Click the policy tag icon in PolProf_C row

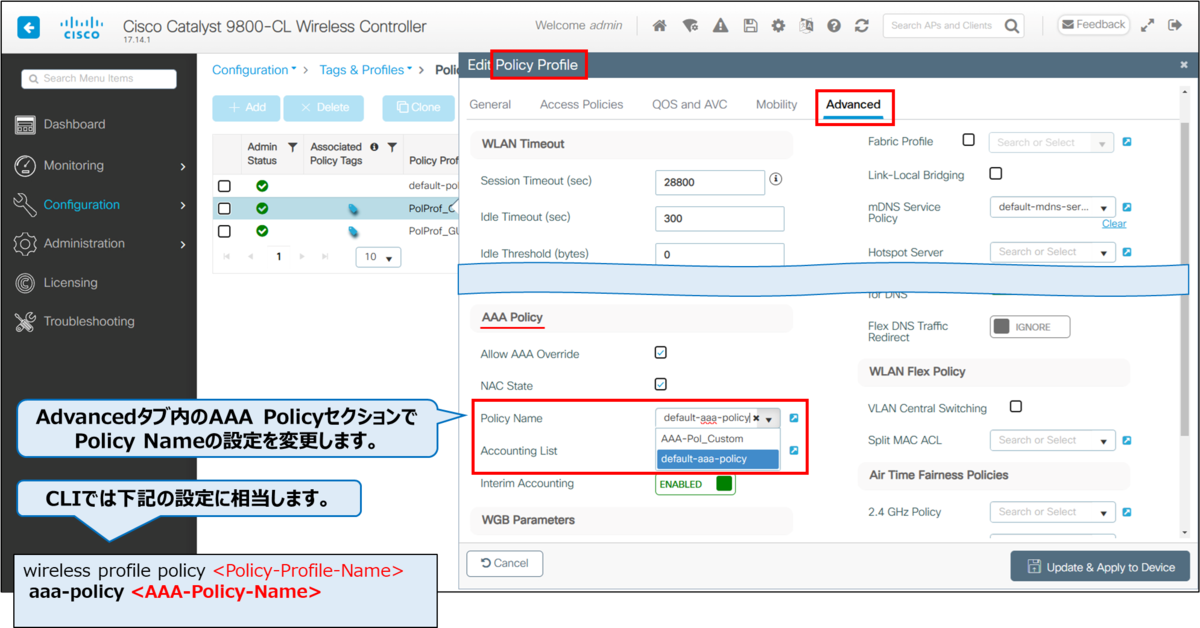353,209
